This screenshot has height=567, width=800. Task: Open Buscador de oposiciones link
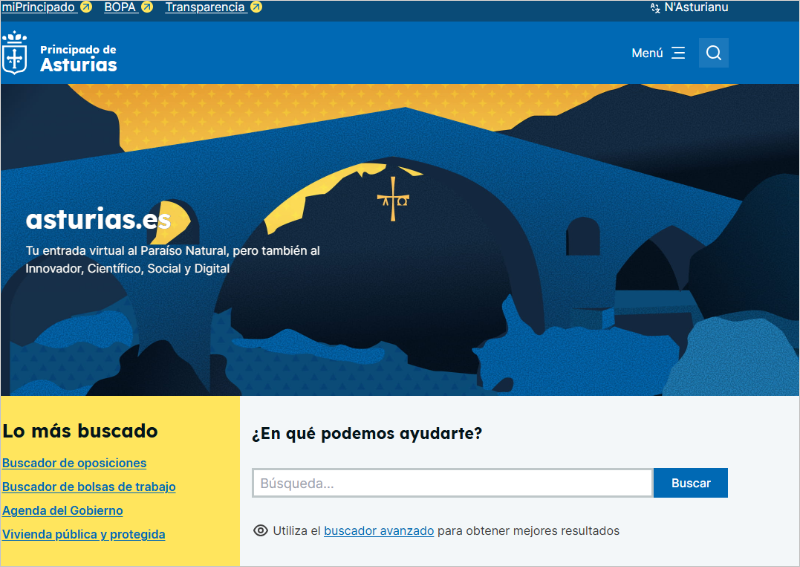coord(74,463)
